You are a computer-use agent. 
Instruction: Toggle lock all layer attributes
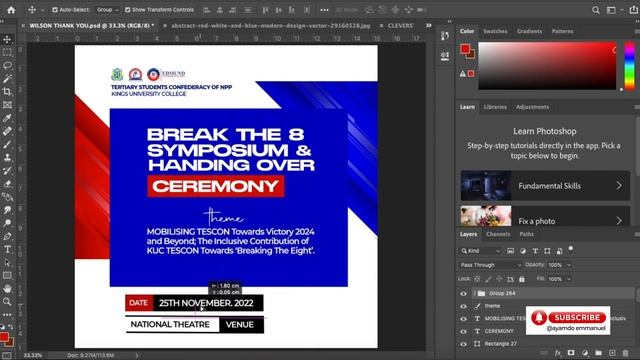point(522,279)
